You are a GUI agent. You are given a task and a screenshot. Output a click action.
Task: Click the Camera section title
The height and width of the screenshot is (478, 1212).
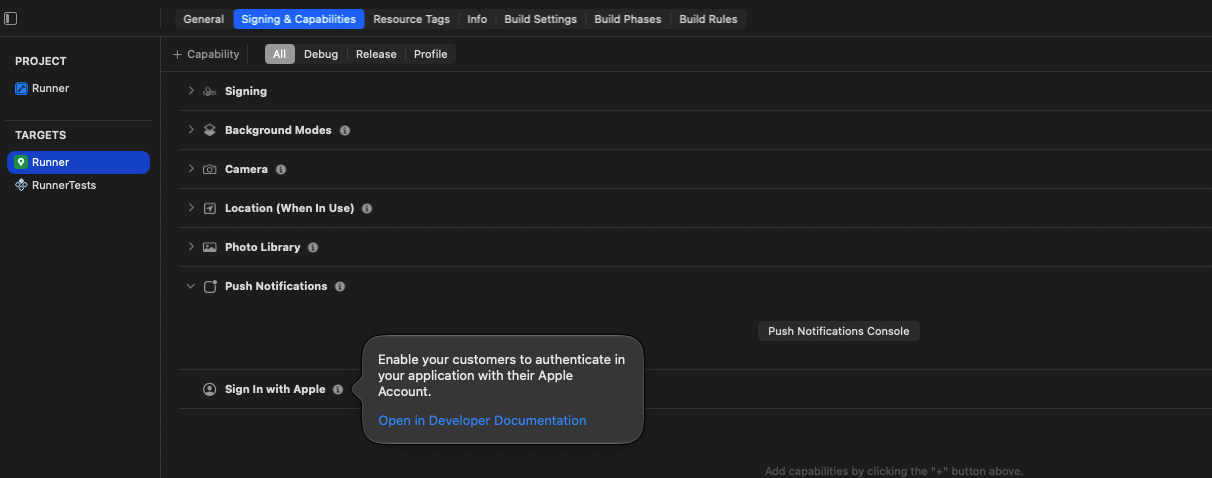pyautogui.click(x=247, y=169)
